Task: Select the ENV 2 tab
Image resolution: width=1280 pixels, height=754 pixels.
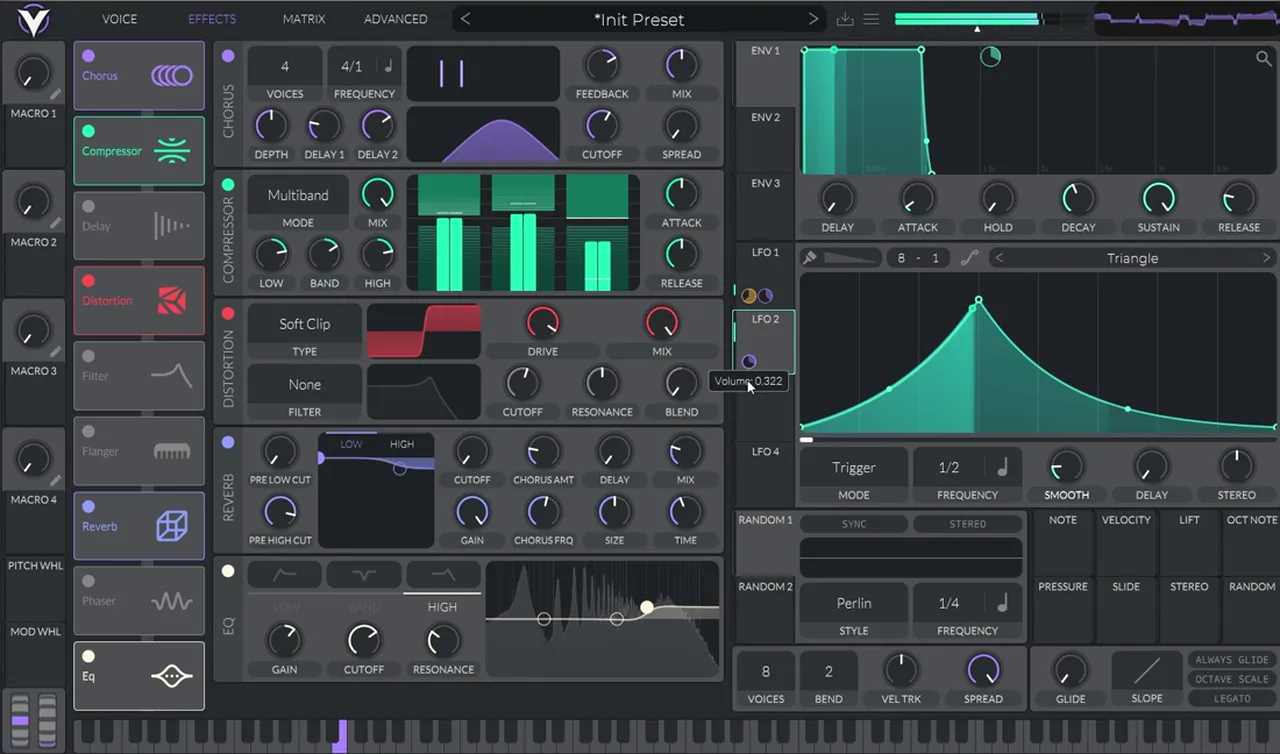Action: coord(765,140)
